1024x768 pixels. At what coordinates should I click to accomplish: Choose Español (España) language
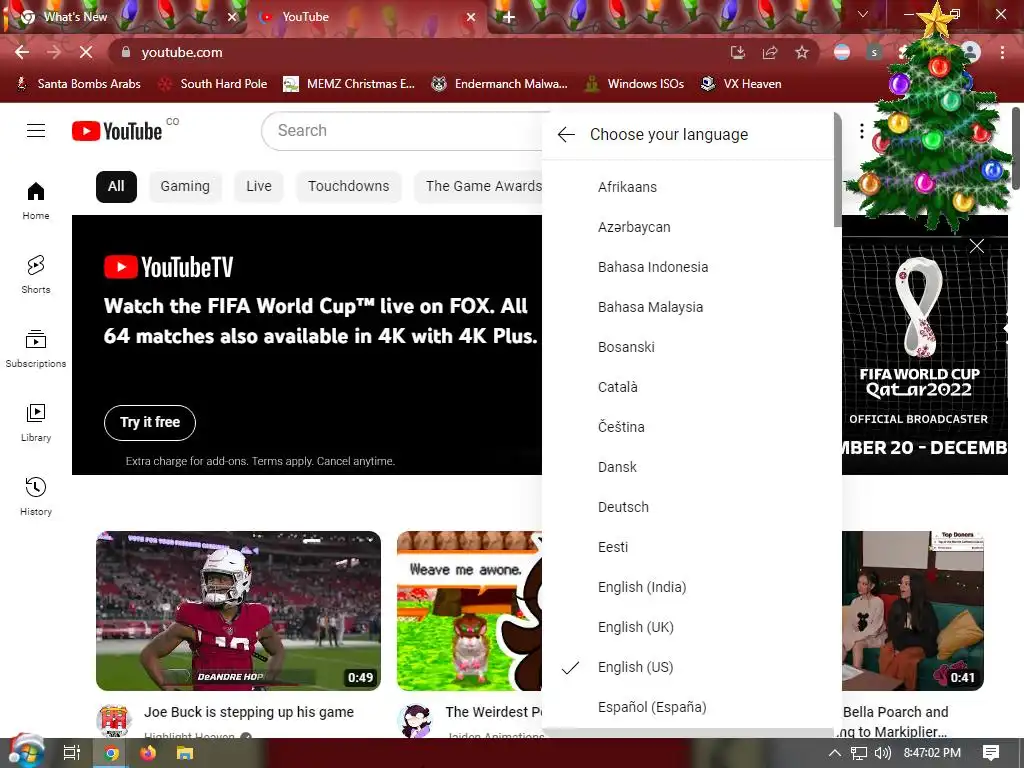688,707
